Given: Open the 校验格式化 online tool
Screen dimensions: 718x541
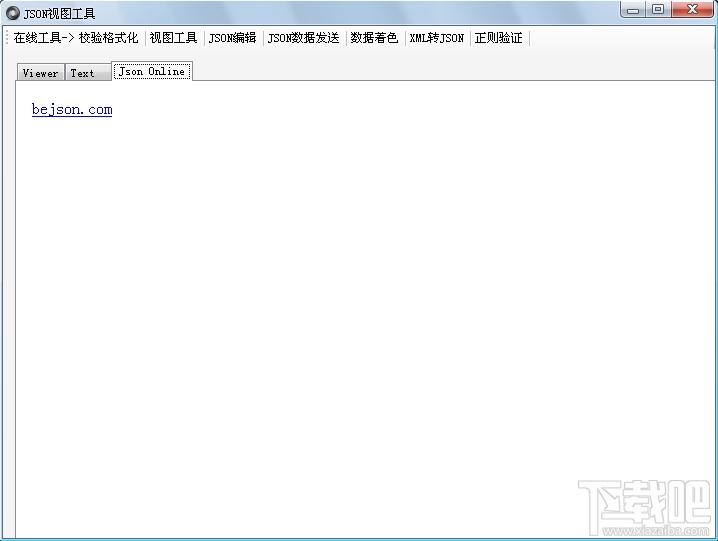Looking at the screenshot, I should tap(109, 38).
